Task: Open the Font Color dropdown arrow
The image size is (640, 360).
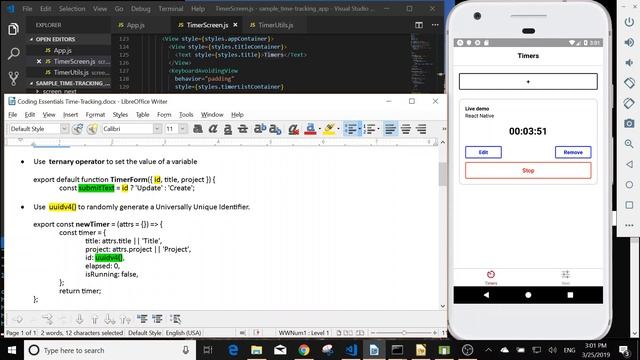Action: 319,129
